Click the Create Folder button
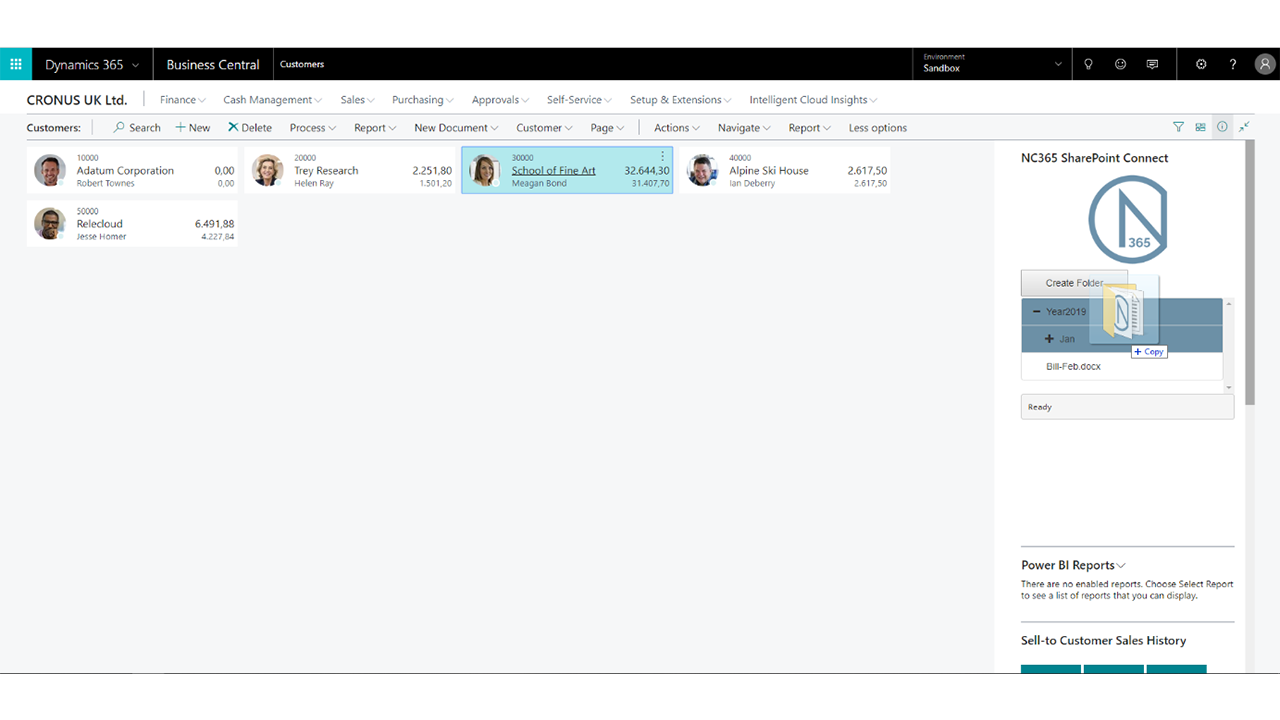The image size is (1280, 720). 1074,283
